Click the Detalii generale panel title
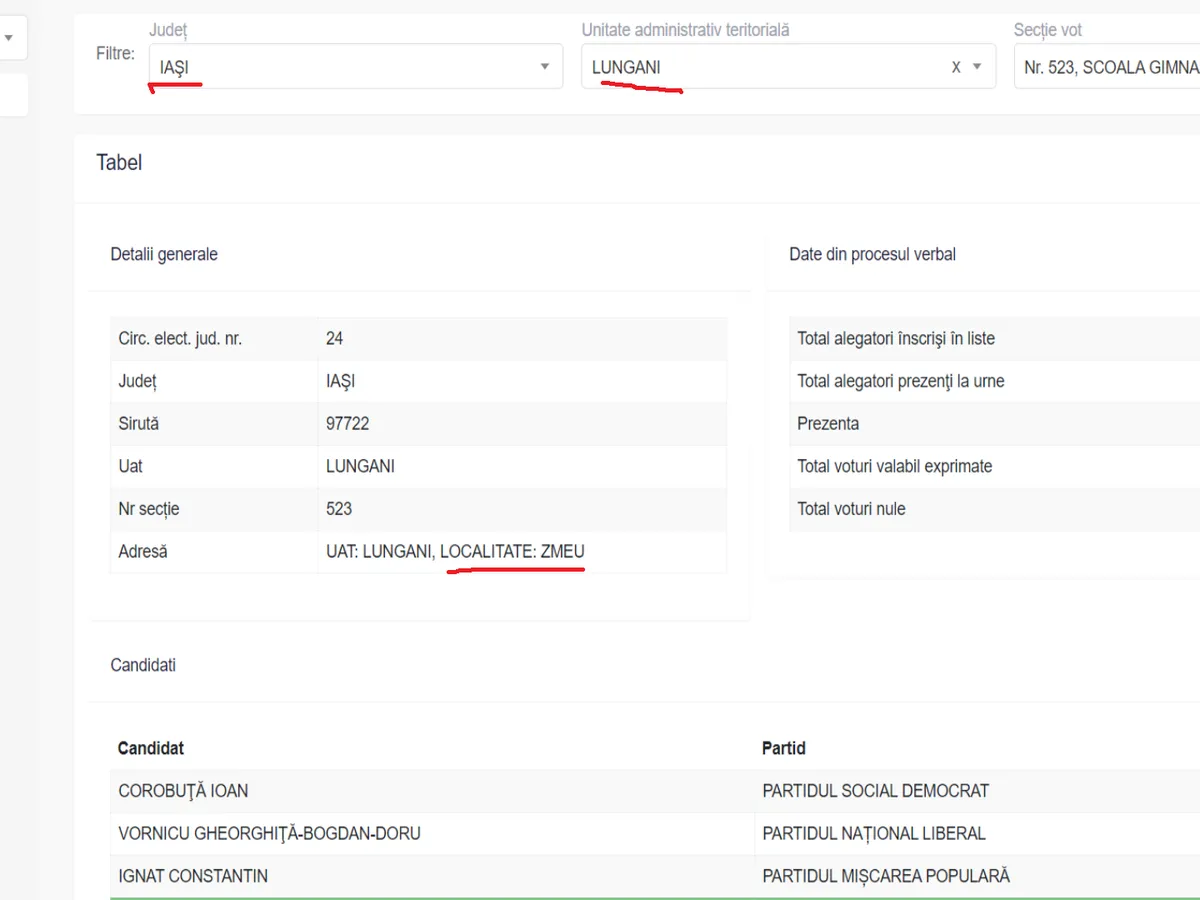The width and height of the screenshot is (1200, 900). pyautogui.click(x=164, y=254)
